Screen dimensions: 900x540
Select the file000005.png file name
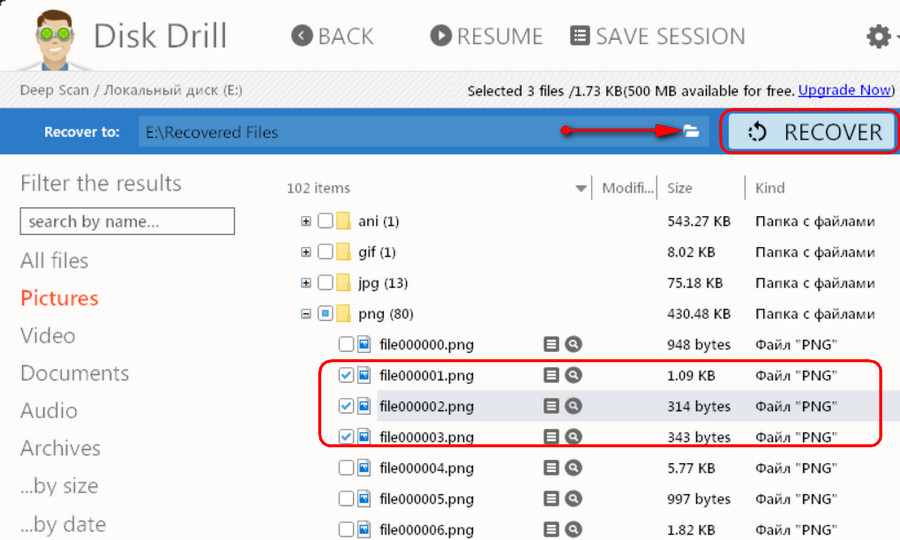pyautogui.click(x=426, y=499)
